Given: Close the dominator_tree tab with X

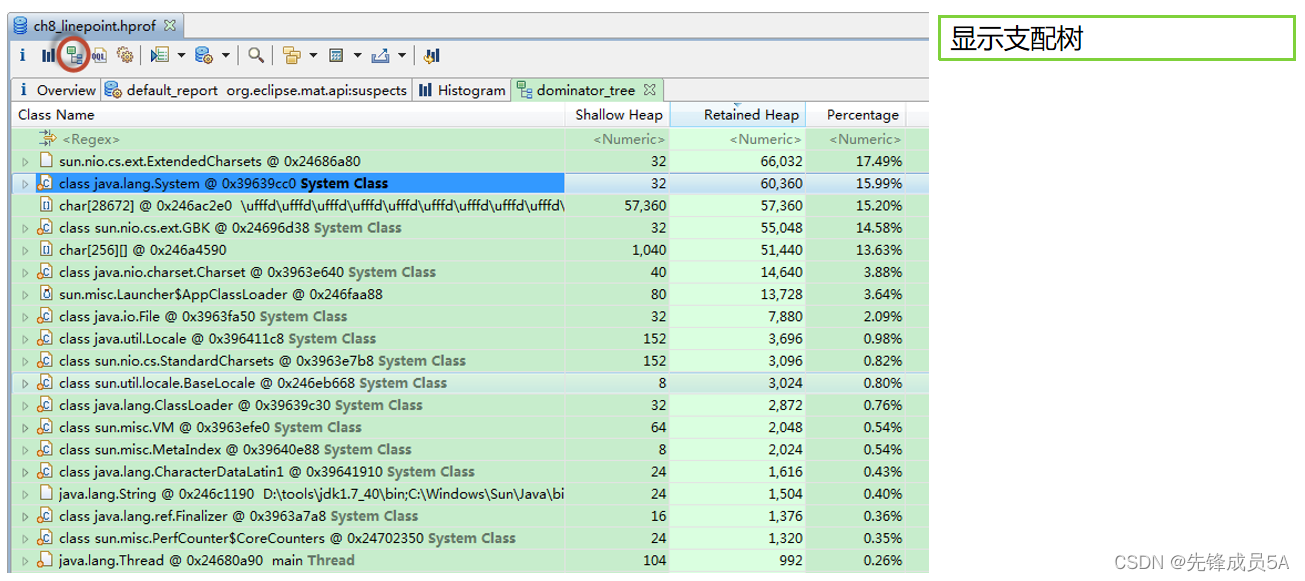Looking at the screenshot, I should coord(649,90).
